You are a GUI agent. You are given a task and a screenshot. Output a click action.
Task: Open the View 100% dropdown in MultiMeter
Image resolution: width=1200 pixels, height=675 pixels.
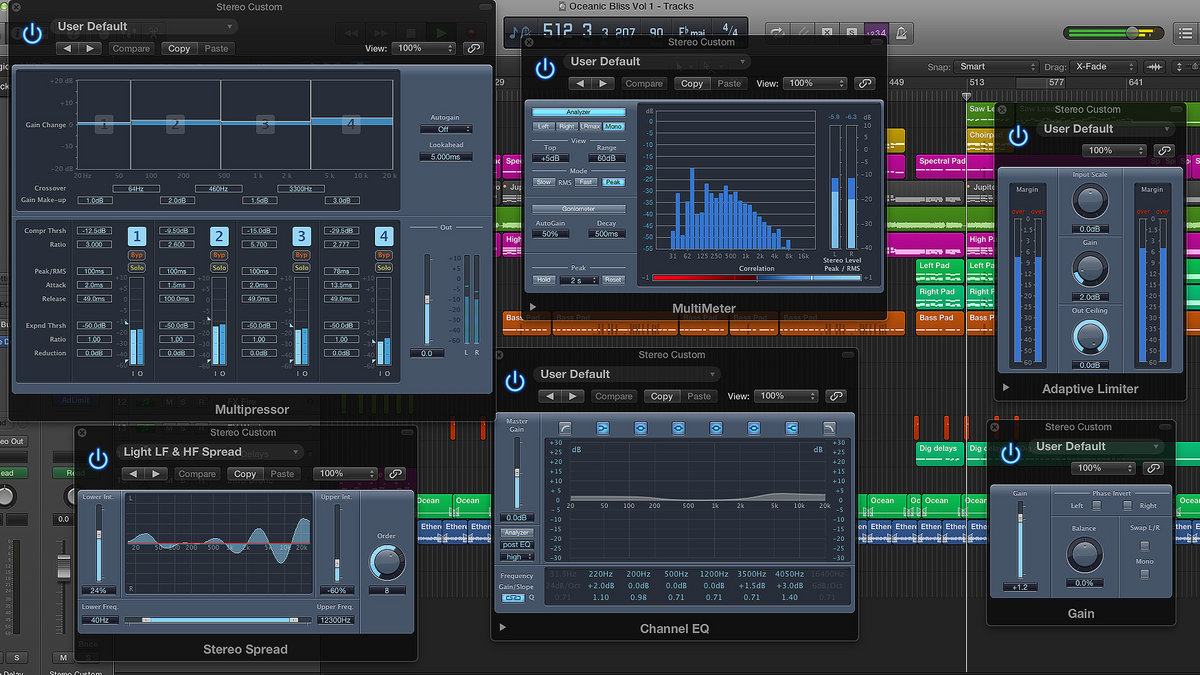(x=813, y=84)
